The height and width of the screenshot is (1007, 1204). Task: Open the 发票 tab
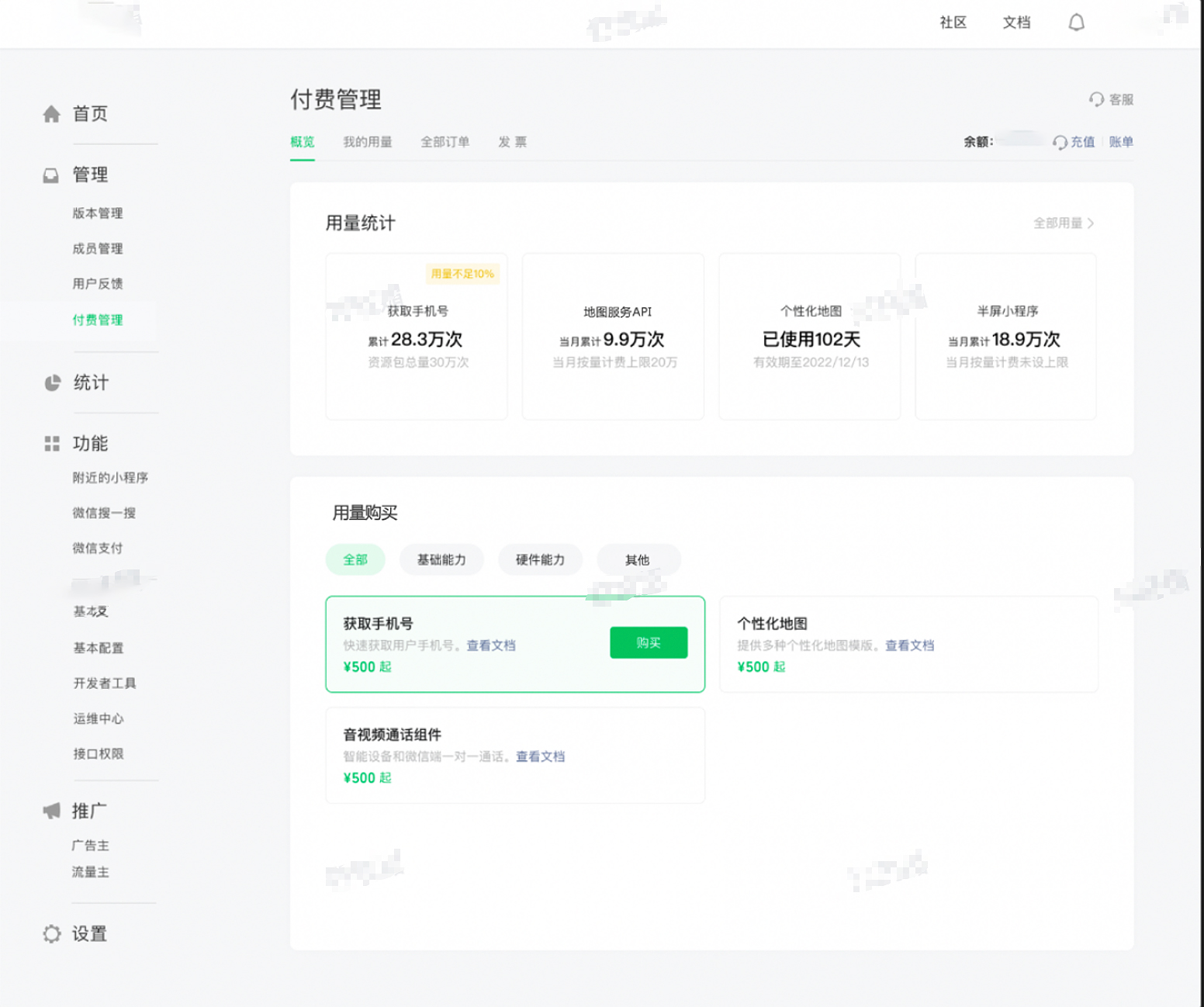[512, 142]
